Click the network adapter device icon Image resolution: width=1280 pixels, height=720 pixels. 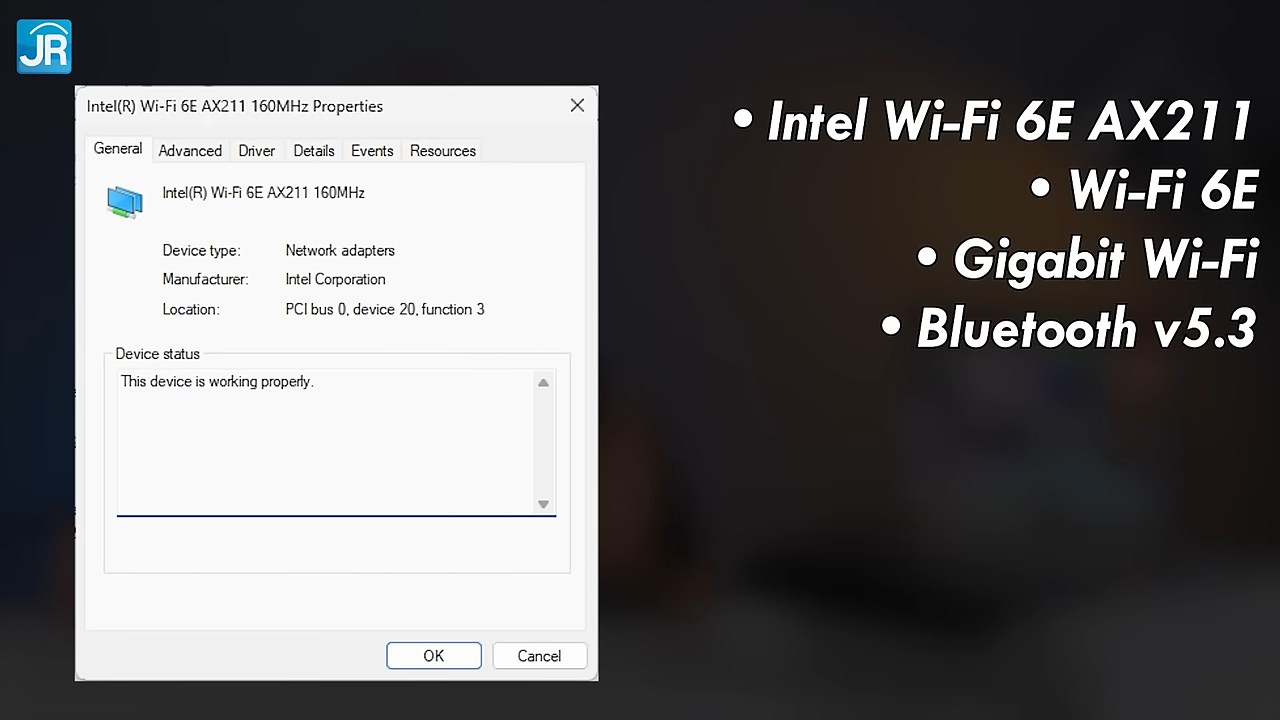(125, 202)
